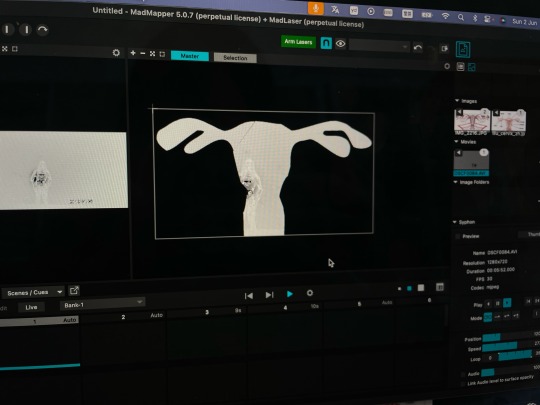Open the dropdown next to the eye icon

pos(380,45)
